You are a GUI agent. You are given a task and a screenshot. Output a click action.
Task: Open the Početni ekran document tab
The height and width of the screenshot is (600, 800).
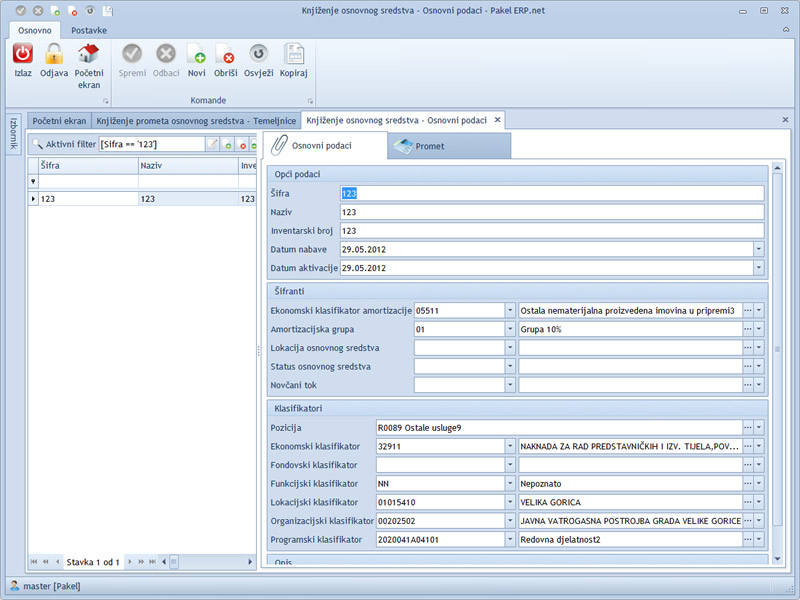[59, 120]
